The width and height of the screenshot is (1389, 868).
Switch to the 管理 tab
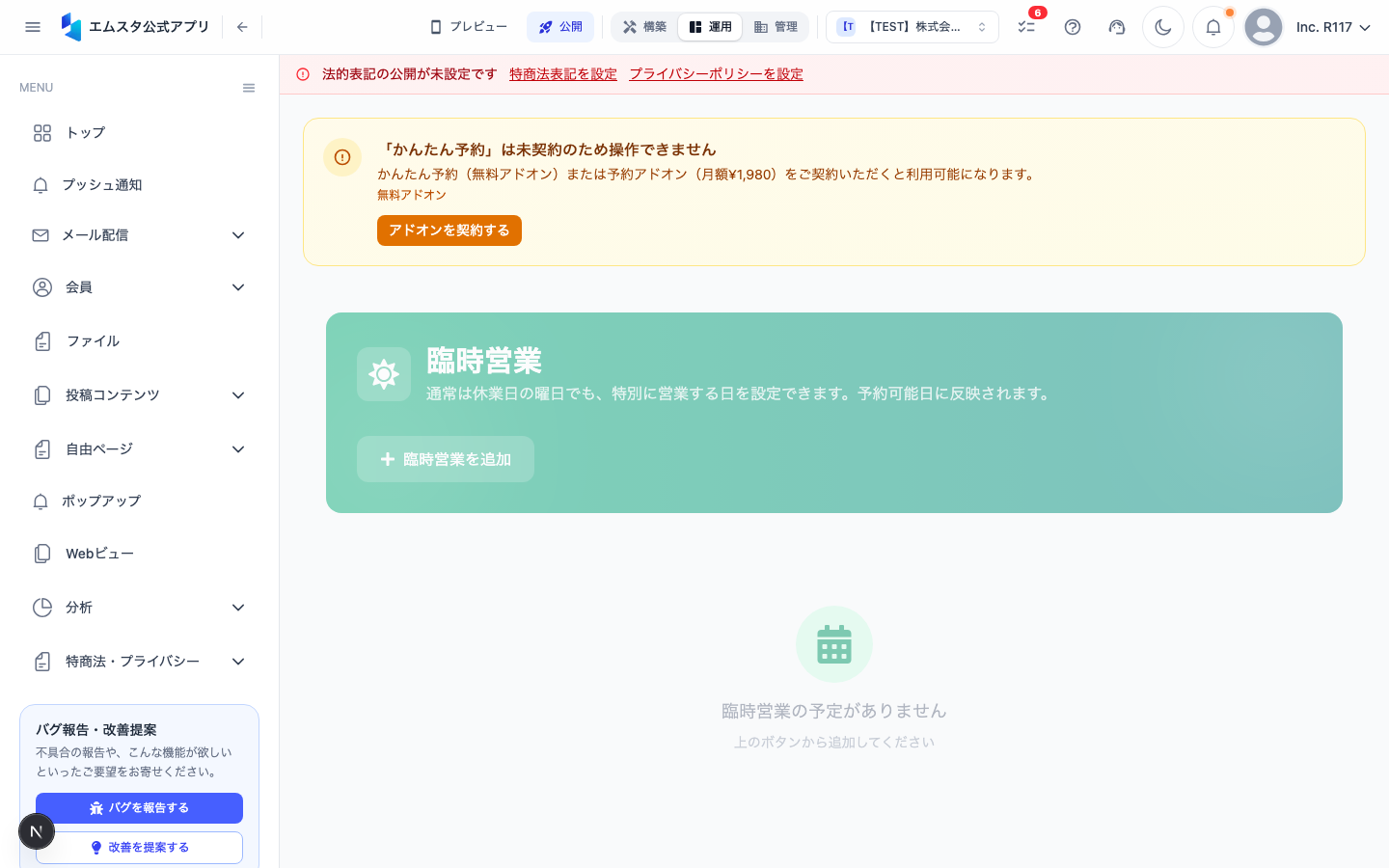click(x=776, y=27)
